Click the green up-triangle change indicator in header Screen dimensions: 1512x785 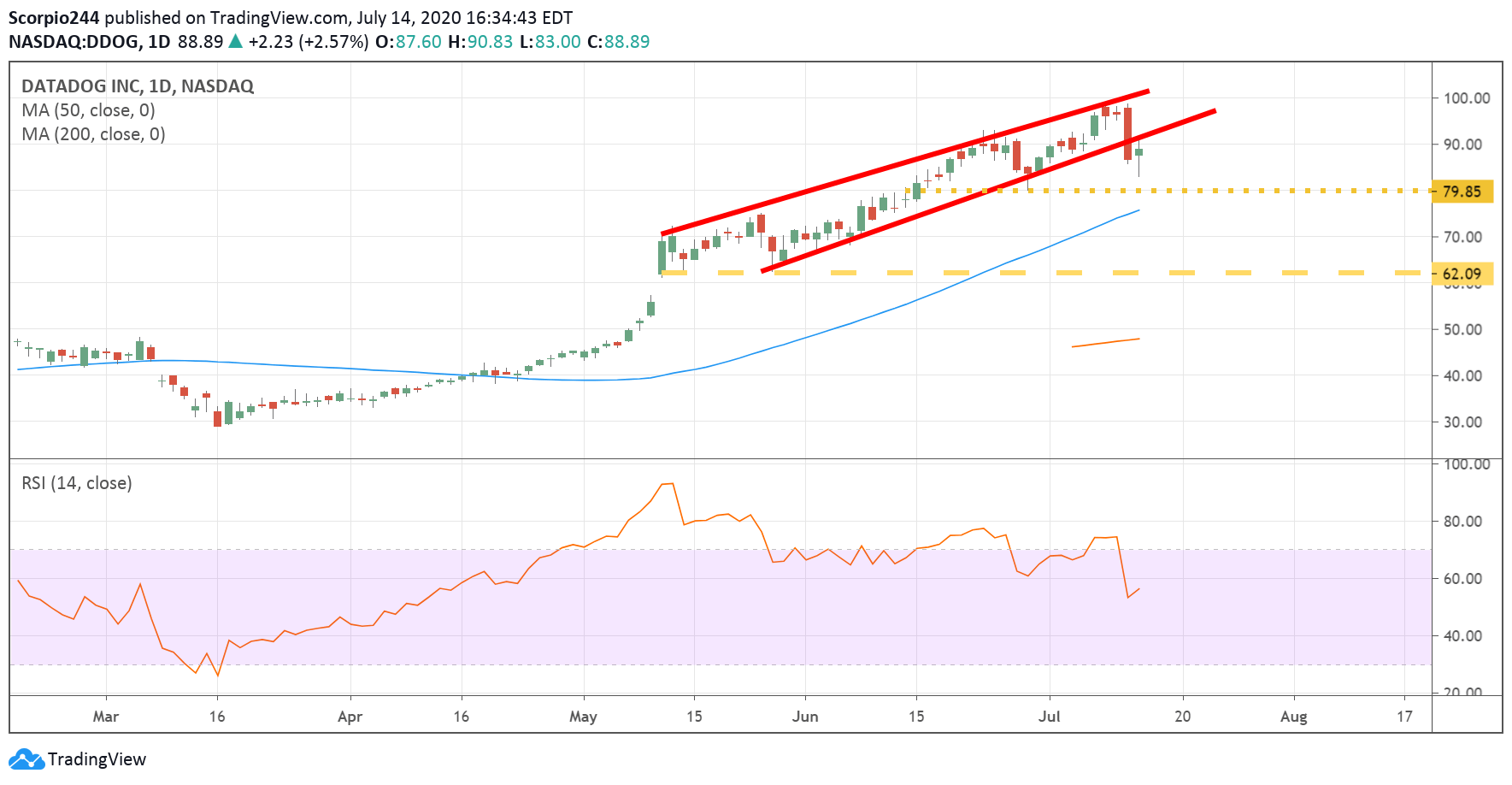point(235,41)
